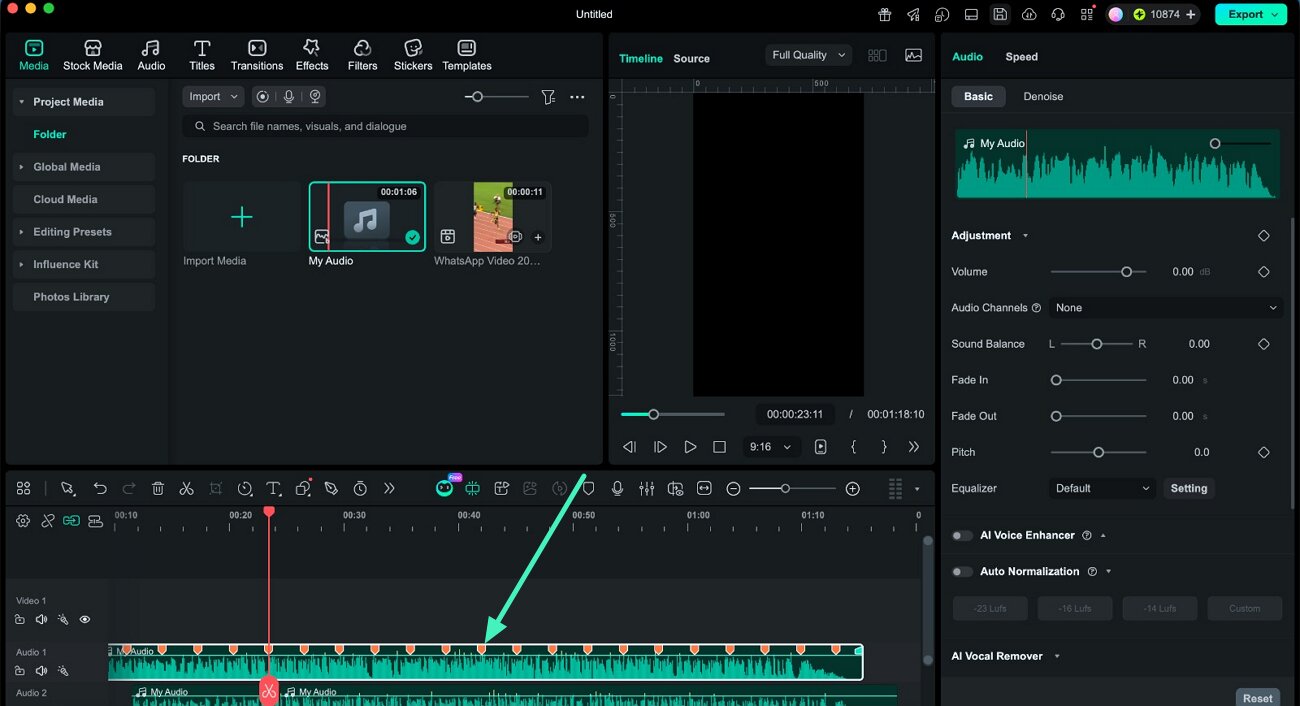The height and width of the screenshot is (706, 1300).
Task: Click the timeline zoom-in plus icon
Action: (x=852, y=488)
